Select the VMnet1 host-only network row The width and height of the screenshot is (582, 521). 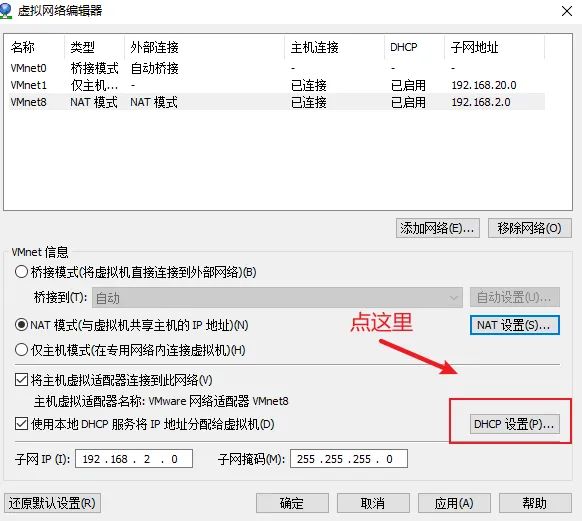pyautogui.click(x=277, y=85)
